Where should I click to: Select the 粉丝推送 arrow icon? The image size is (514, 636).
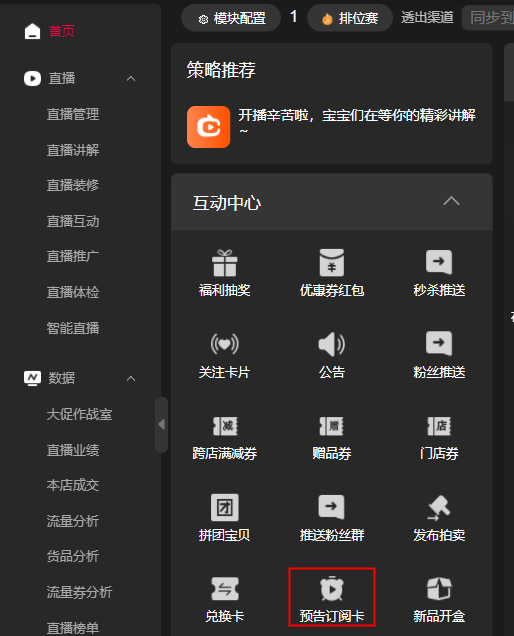439,344
